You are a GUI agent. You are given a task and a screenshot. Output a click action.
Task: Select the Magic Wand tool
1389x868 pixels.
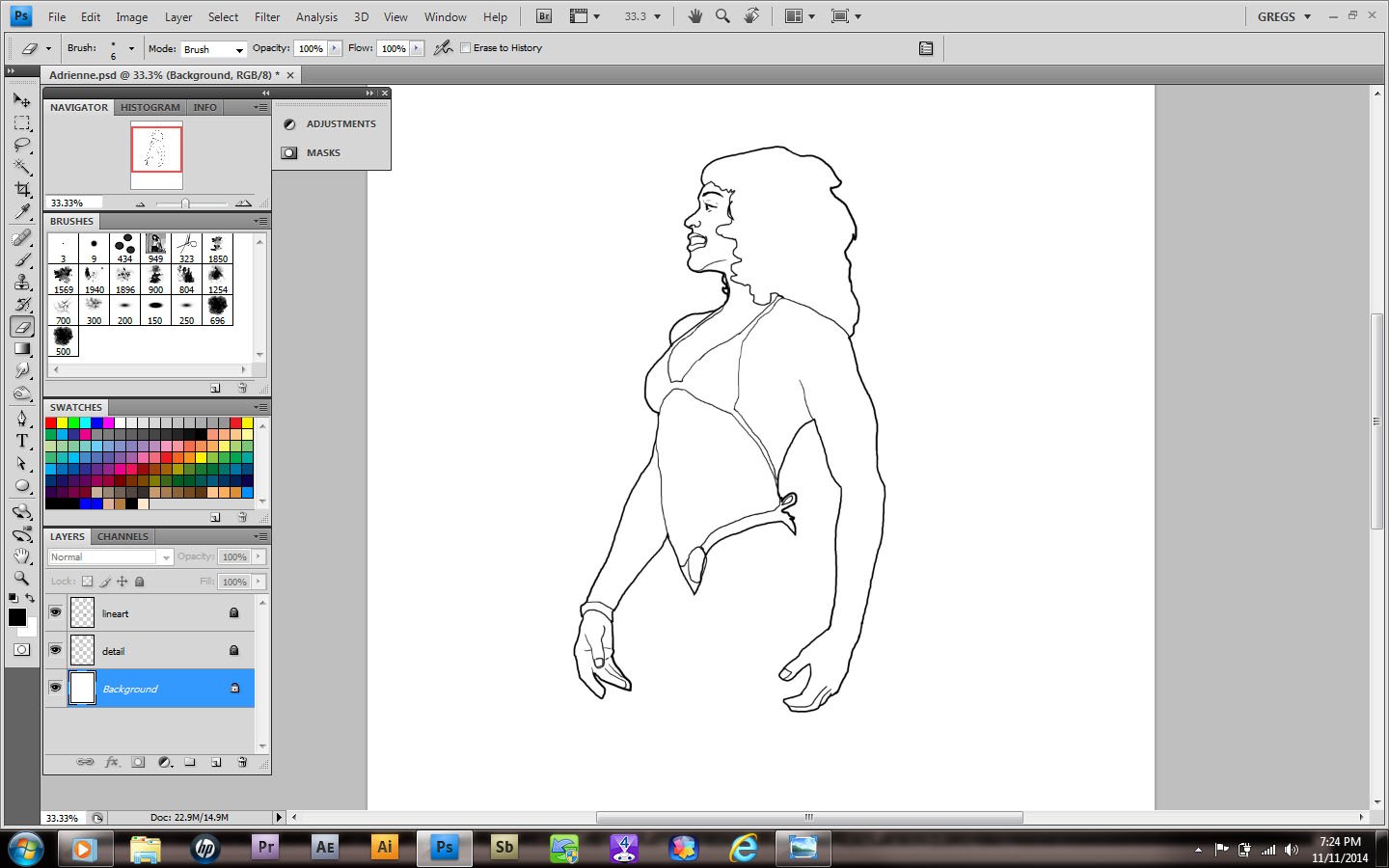[21, 167]
